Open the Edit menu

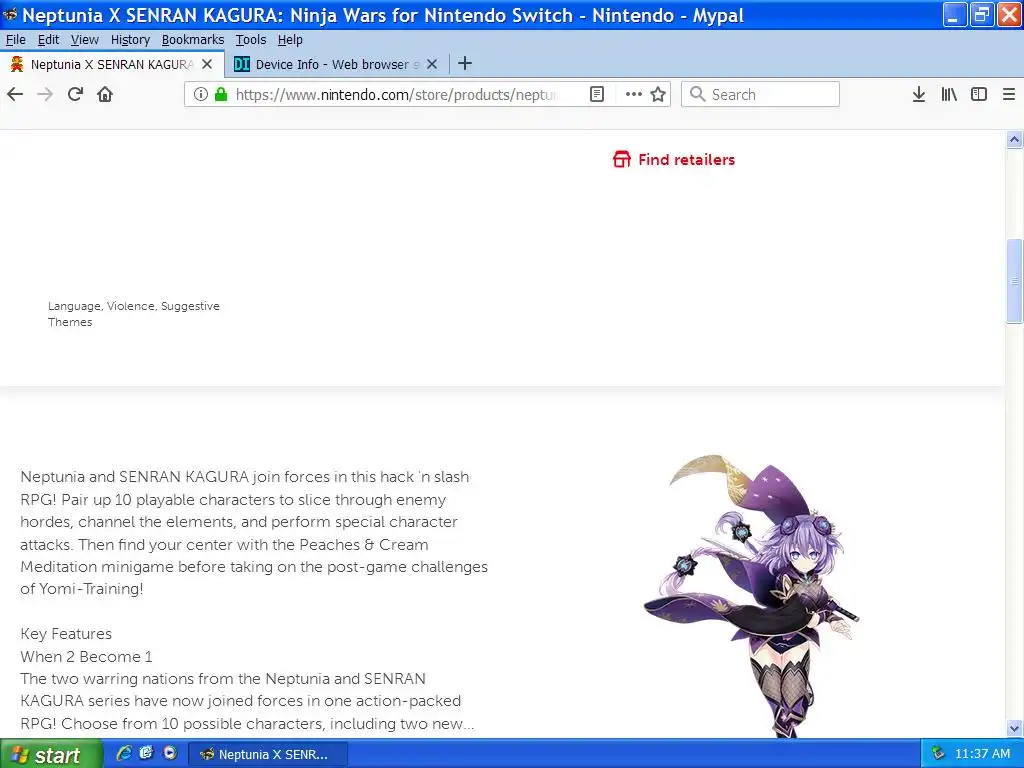click(48, 40)
